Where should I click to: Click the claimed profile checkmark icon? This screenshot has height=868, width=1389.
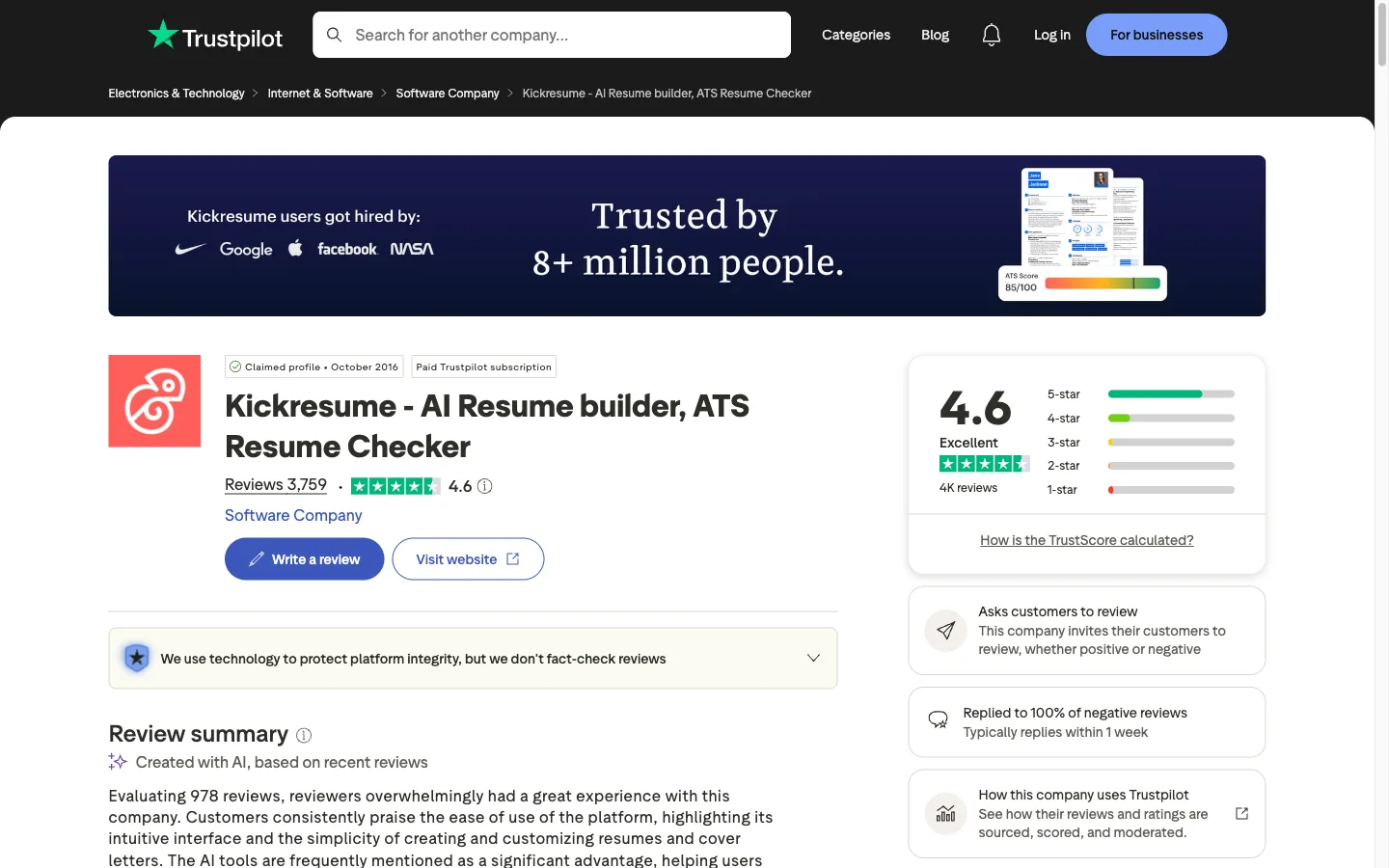coord(235,366)
